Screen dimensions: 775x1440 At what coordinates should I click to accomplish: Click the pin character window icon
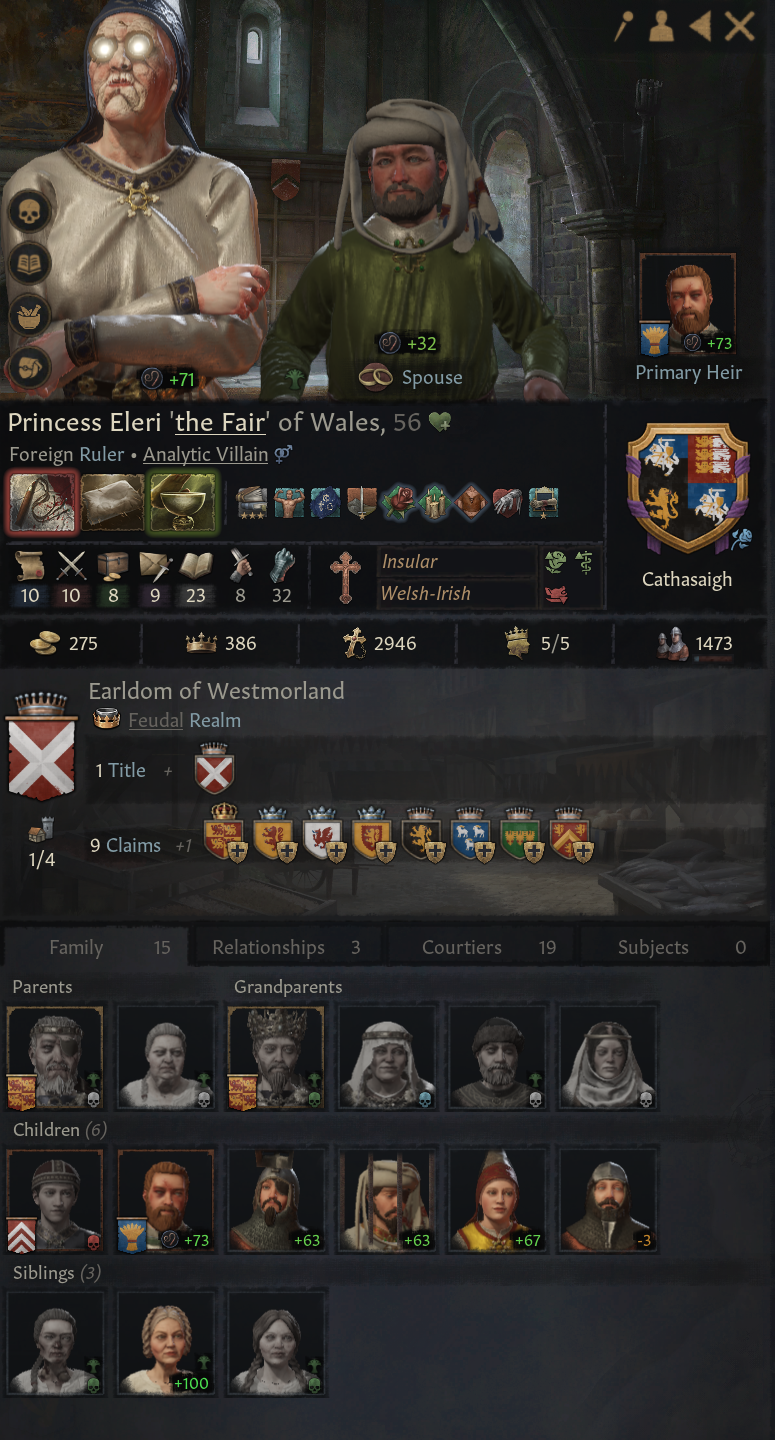pos(625,27)
